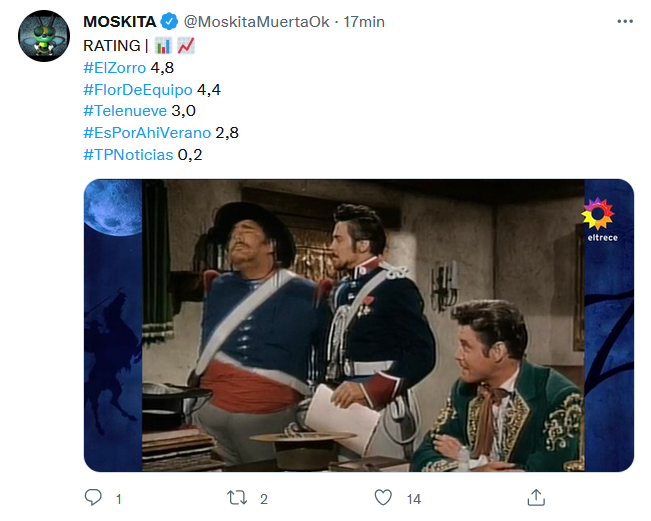
Task: Like the tweet with heart icon
Action: 383,497
